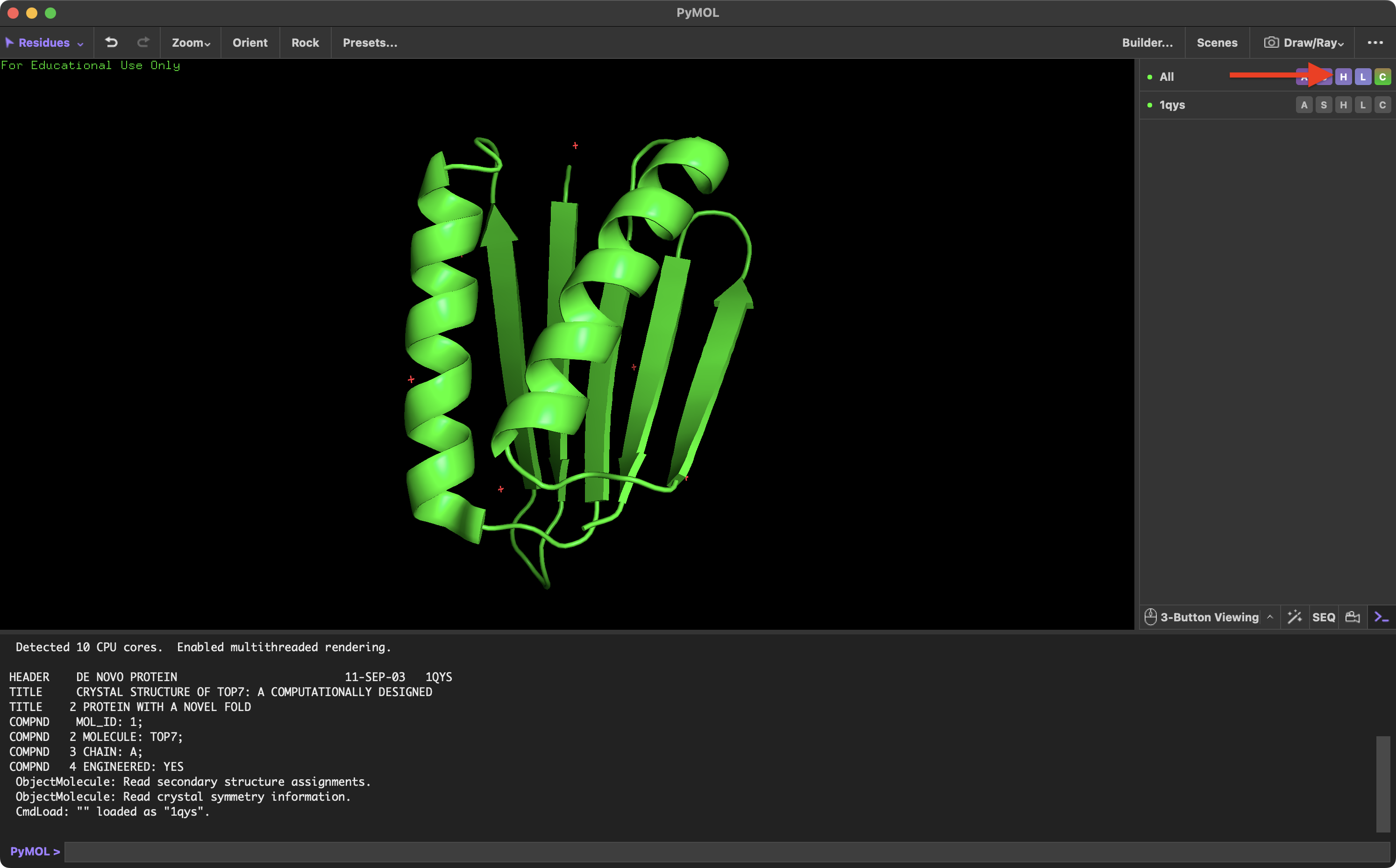1396x868 pixels.
Task: Click the PyMOL command input field
Action: 726,851
